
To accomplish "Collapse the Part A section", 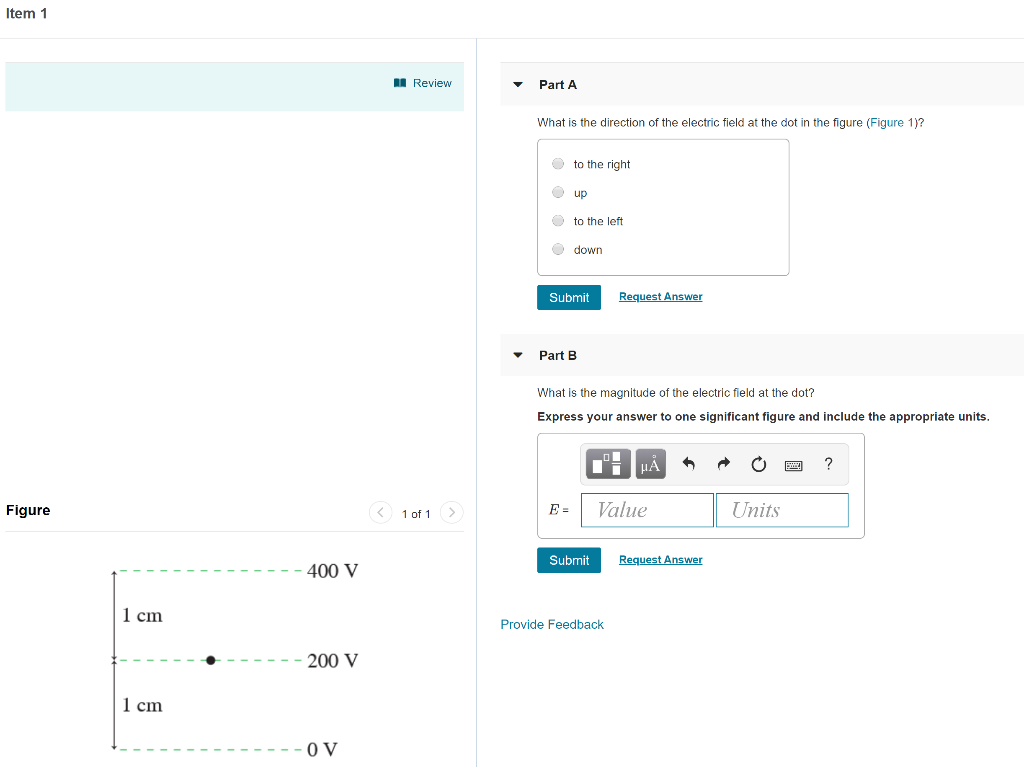I will point(518,84).
